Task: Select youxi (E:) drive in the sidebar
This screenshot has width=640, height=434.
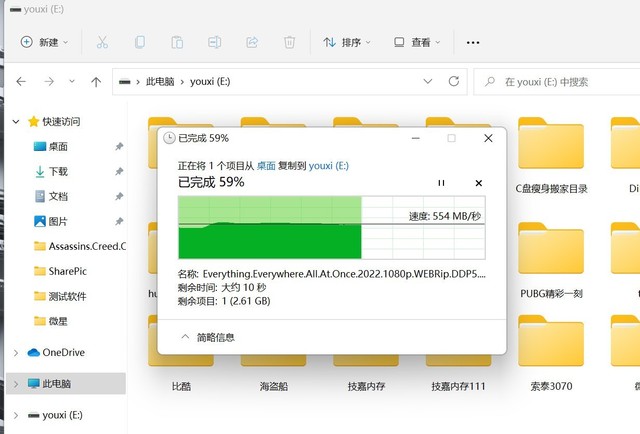Action: pyautogui.click(x=55, y=415)
